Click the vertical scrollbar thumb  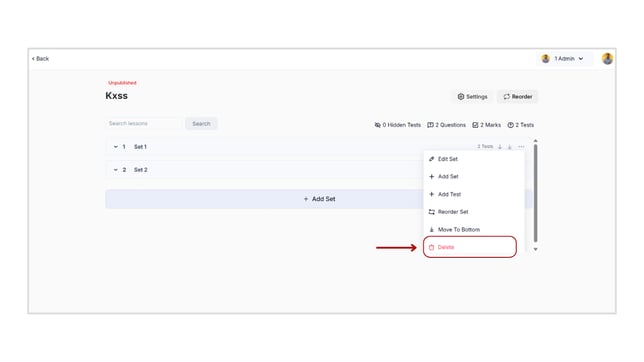tap(535, 193)
